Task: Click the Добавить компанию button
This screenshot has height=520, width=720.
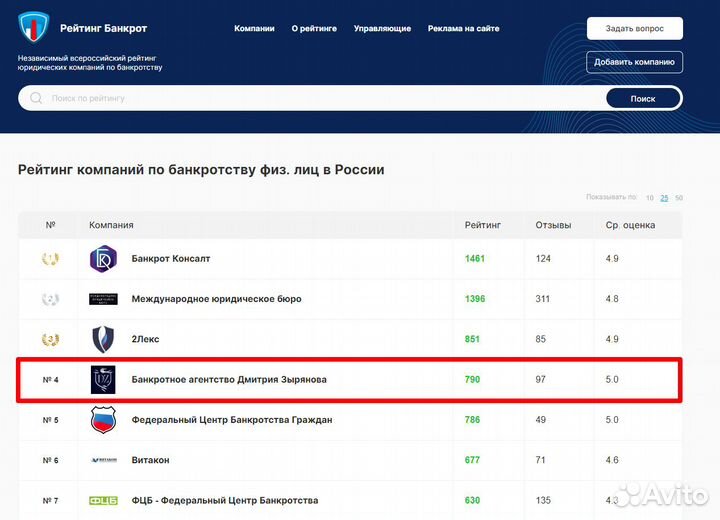Action: pos(635,62)
